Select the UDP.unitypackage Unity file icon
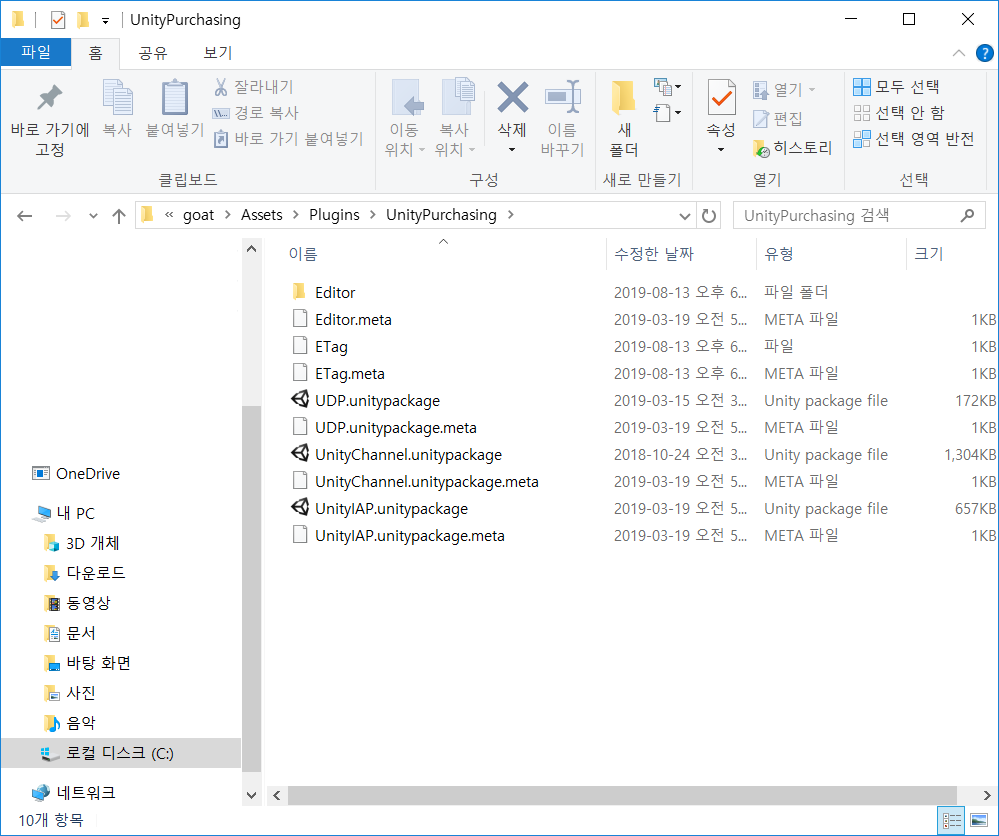This screenshot has height=836, width=999. point(300,400)
